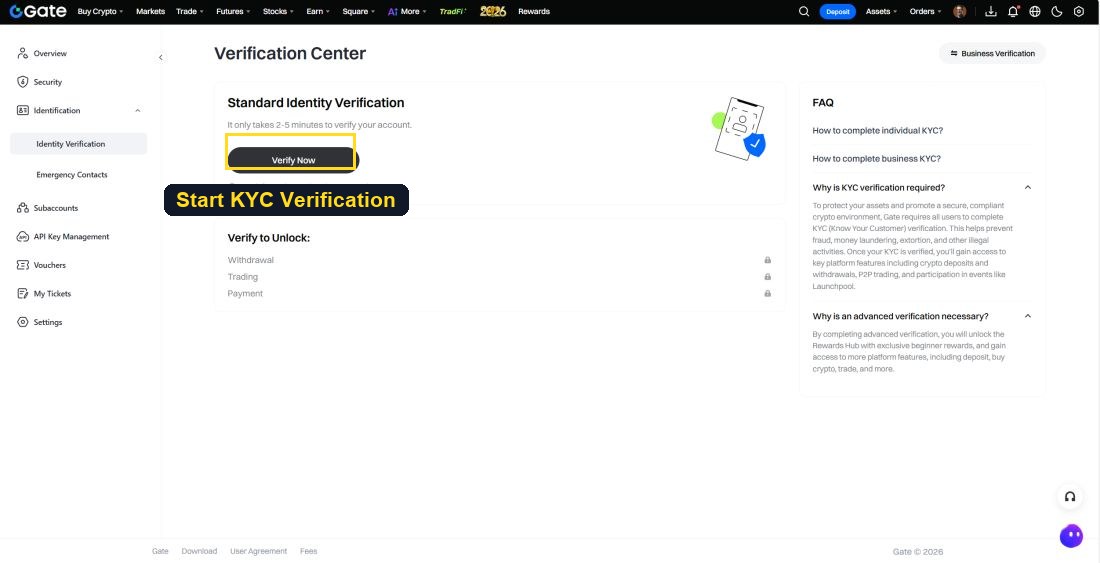This screenshot has height=563, width=1100.
Task: Click 'Standard Identity Verification' heading
Action: pyautogui.click(x=316, y=102)
